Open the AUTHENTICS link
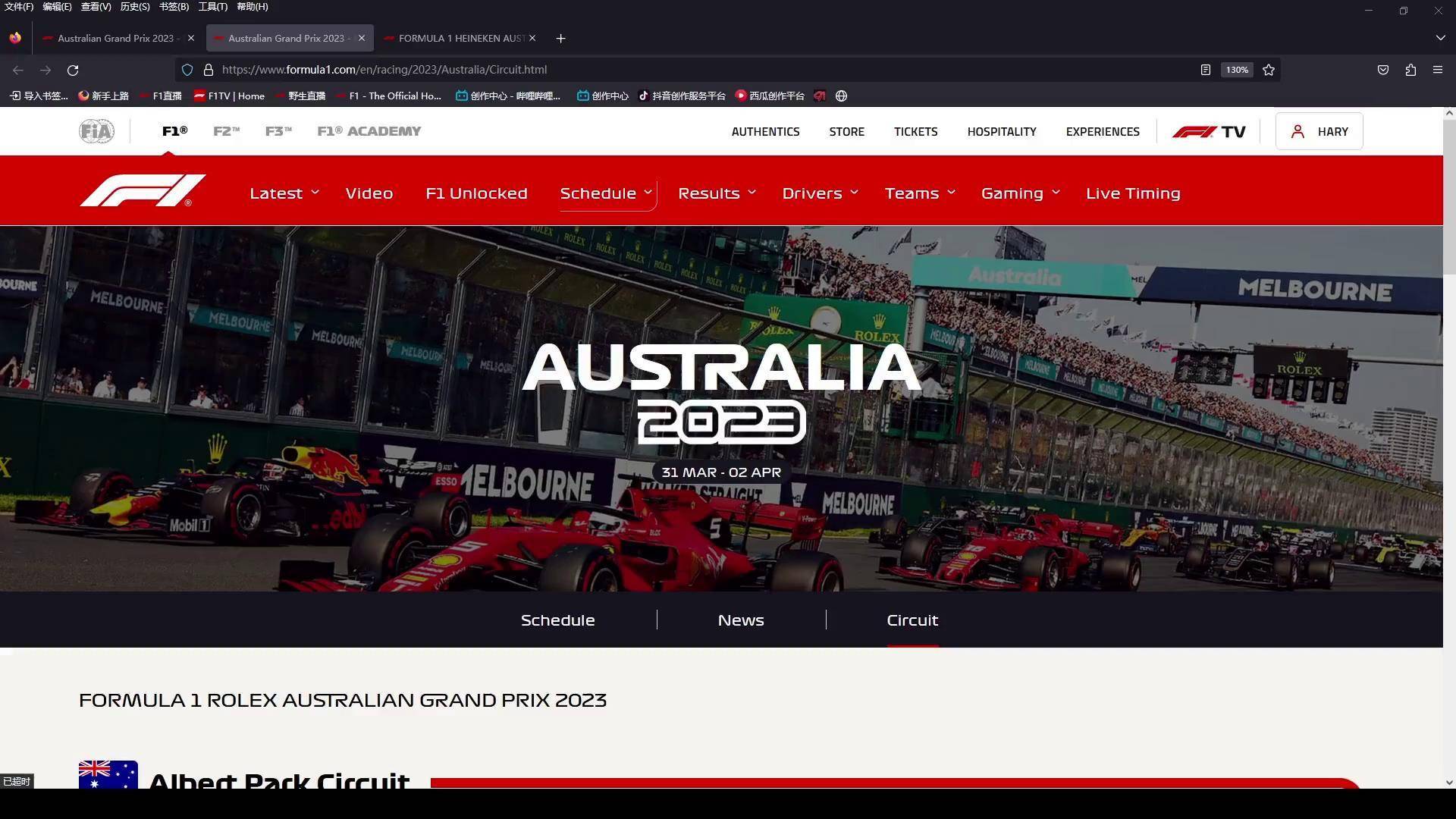Viewport: 1456px width, 819px height. click(765, 132)
